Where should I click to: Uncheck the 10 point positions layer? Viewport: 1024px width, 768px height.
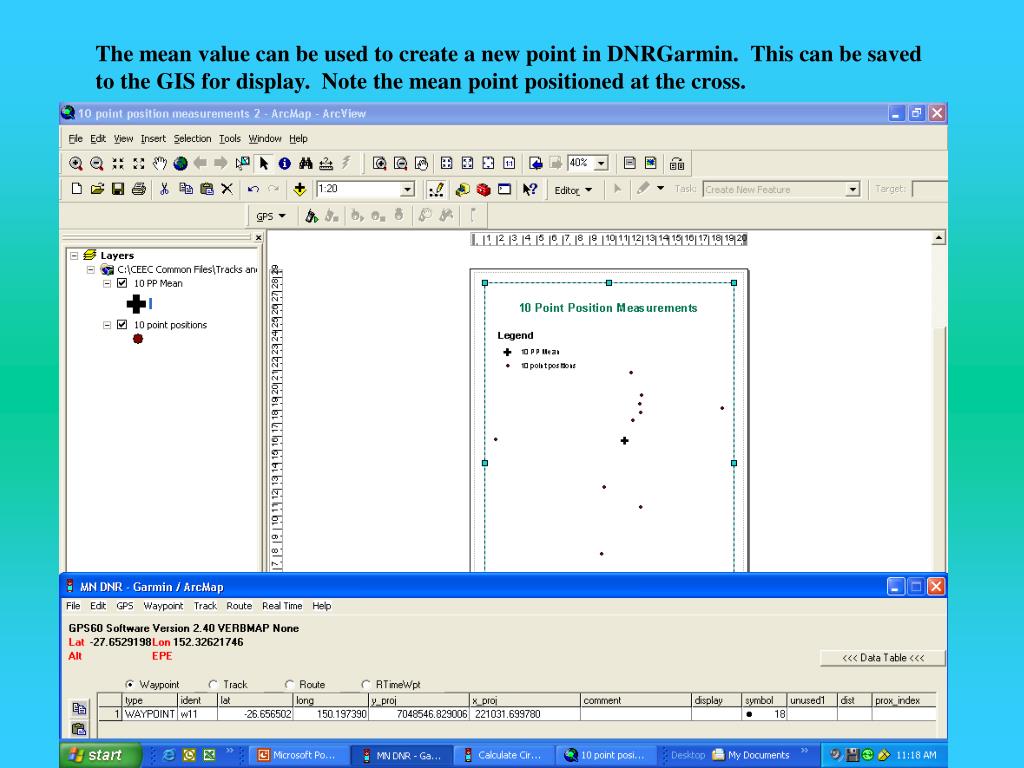point(122,325)
